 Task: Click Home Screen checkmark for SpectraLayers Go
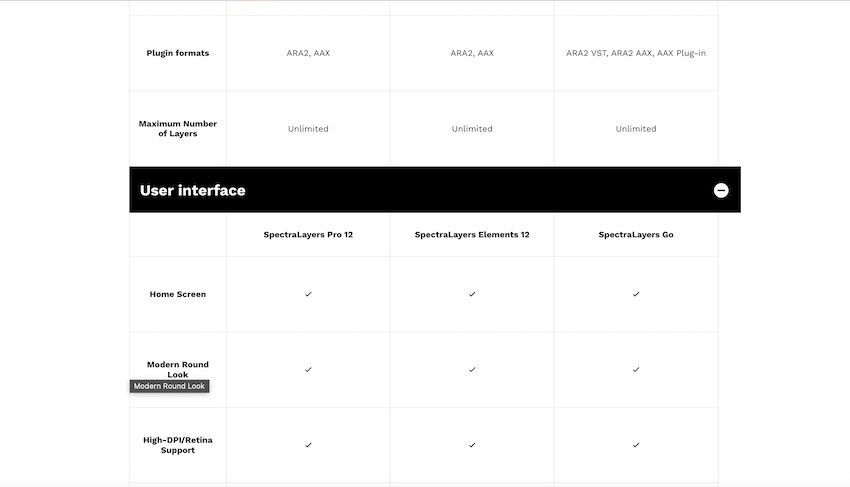coord(636,294)
